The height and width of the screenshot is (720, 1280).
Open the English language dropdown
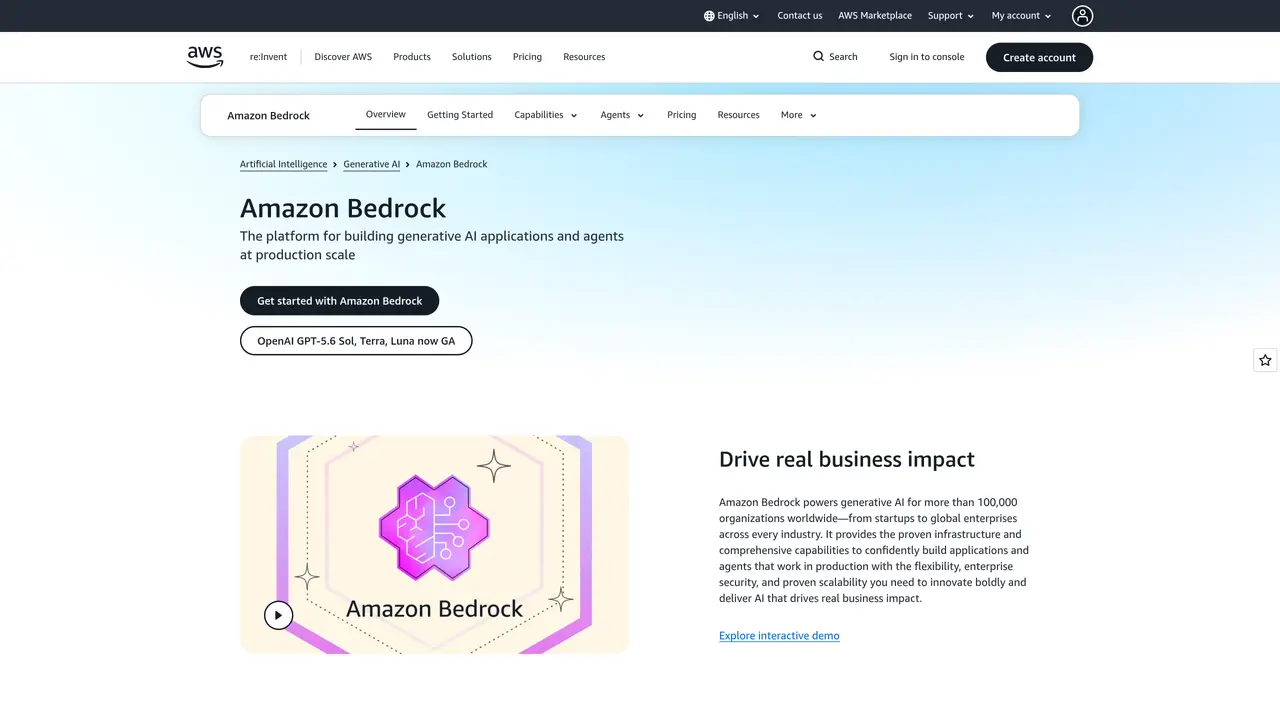tap(732, 16)
